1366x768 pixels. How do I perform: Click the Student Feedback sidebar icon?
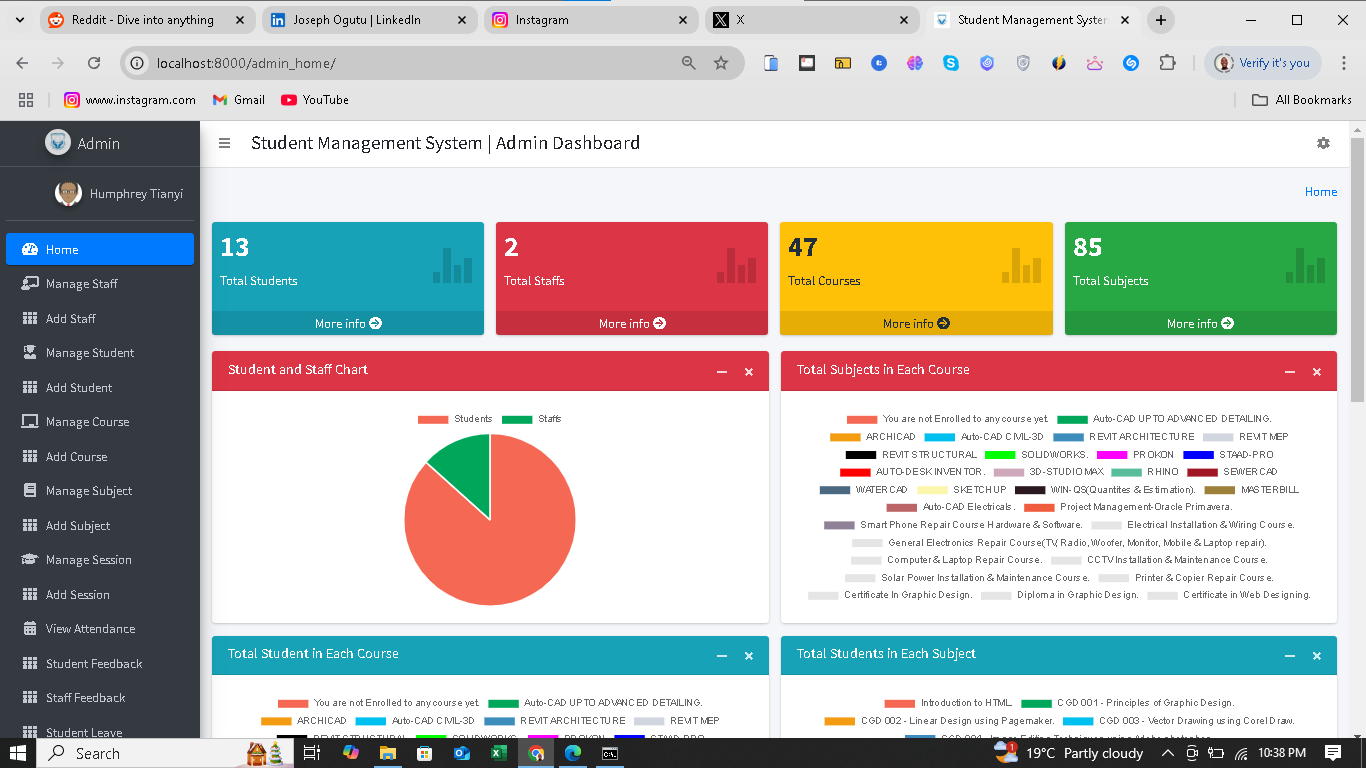(x=31, y=663)
